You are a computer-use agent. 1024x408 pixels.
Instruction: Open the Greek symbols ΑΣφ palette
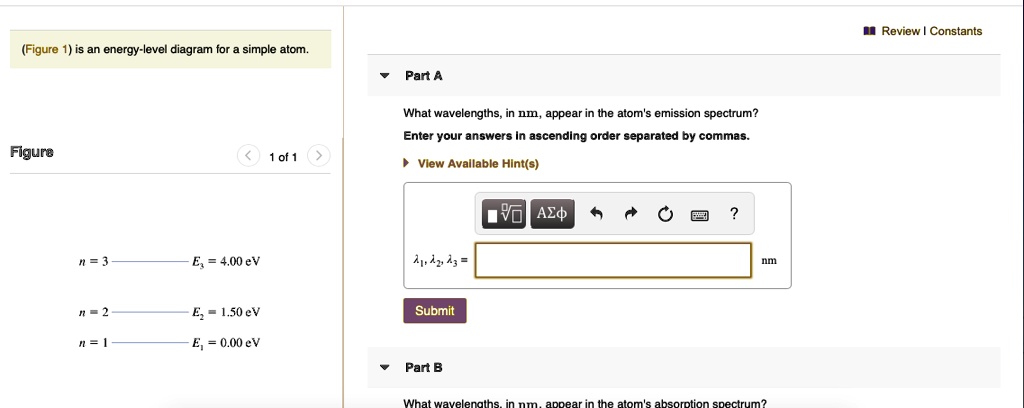pyautogui.click(x=552, y=213)
